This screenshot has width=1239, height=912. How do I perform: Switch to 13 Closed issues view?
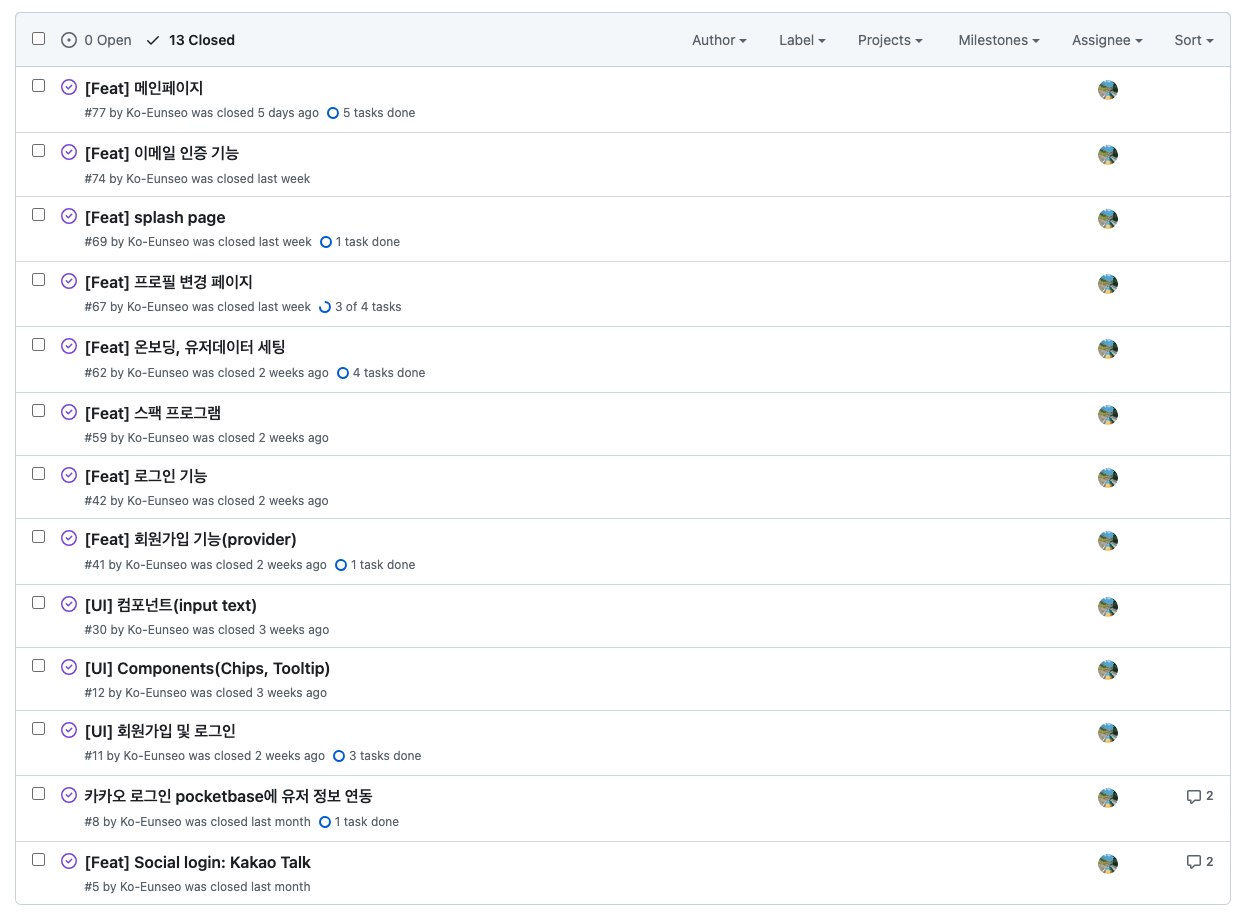click(190, 40)
